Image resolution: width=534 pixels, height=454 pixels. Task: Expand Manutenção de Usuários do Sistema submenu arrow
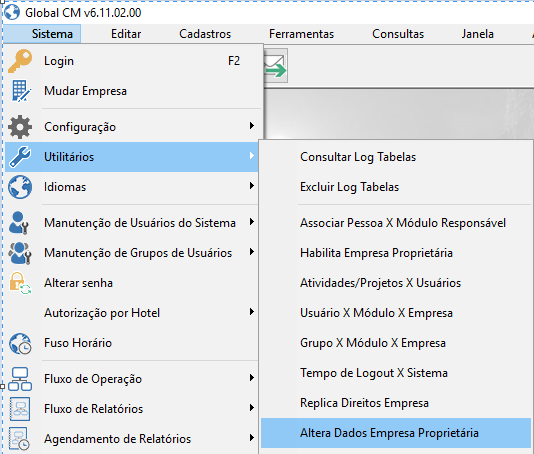252,222
